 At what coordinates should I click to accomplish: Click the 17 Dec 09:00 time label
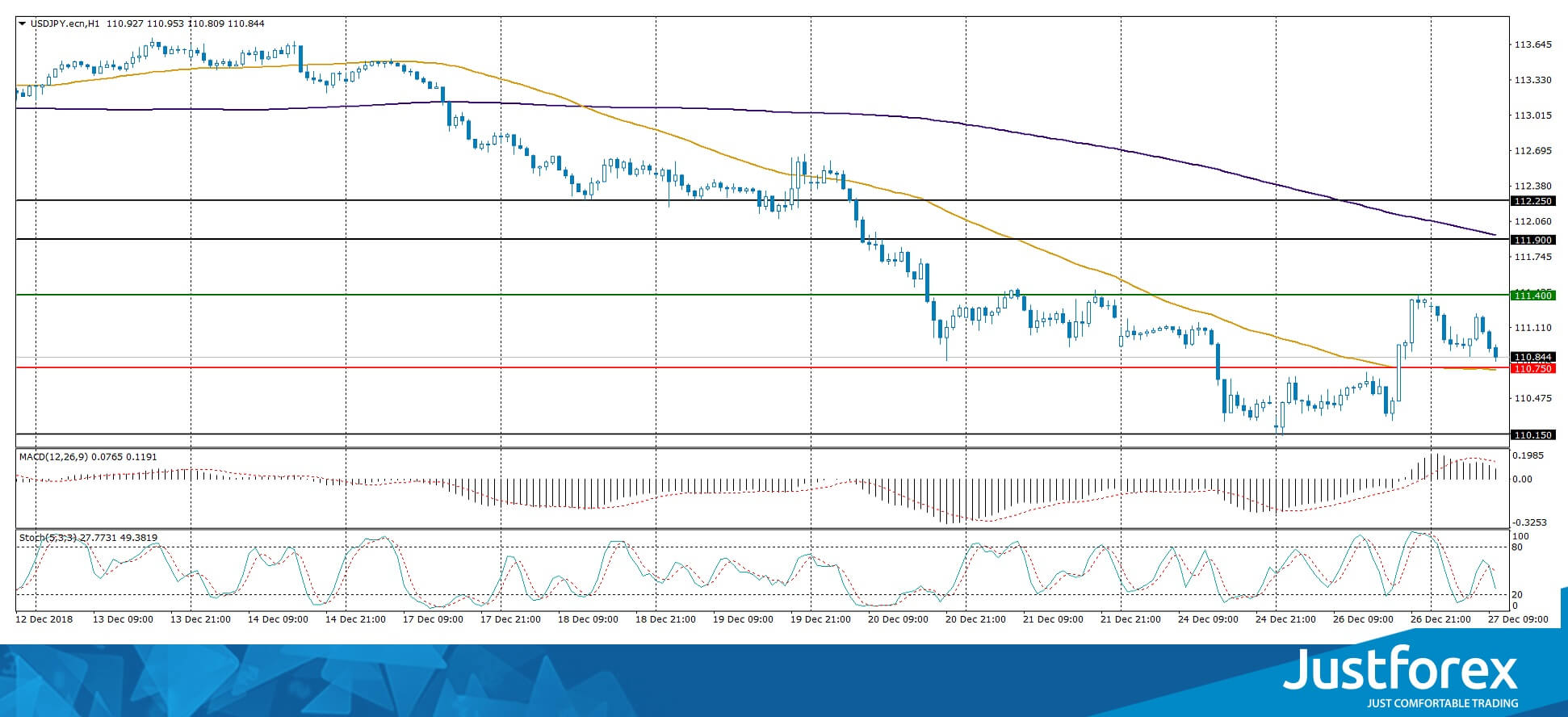[433, 619]
